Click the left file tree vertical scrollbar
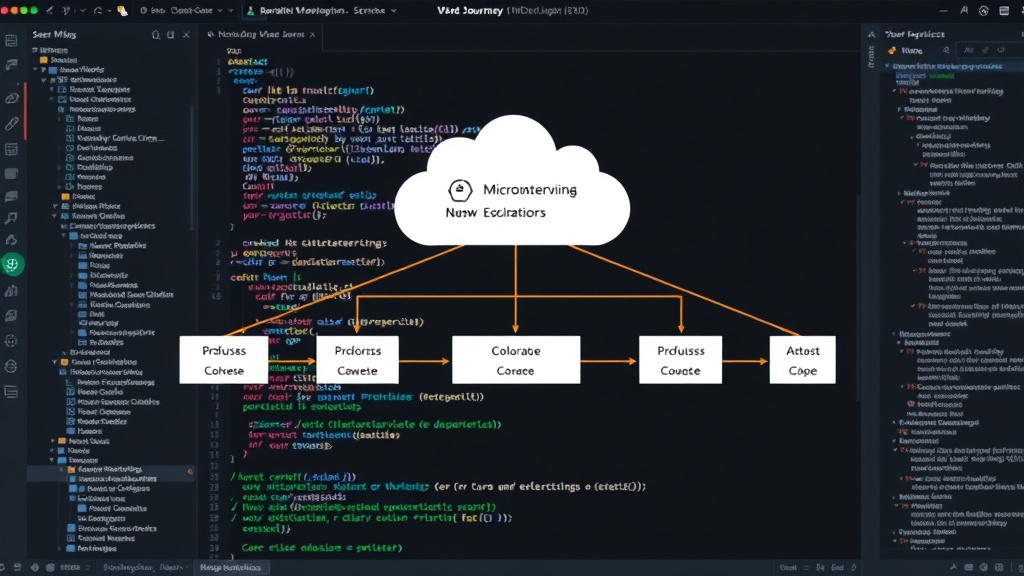Screen dimensions: 1024x576 pyautogui.click(x=193, y=167)
